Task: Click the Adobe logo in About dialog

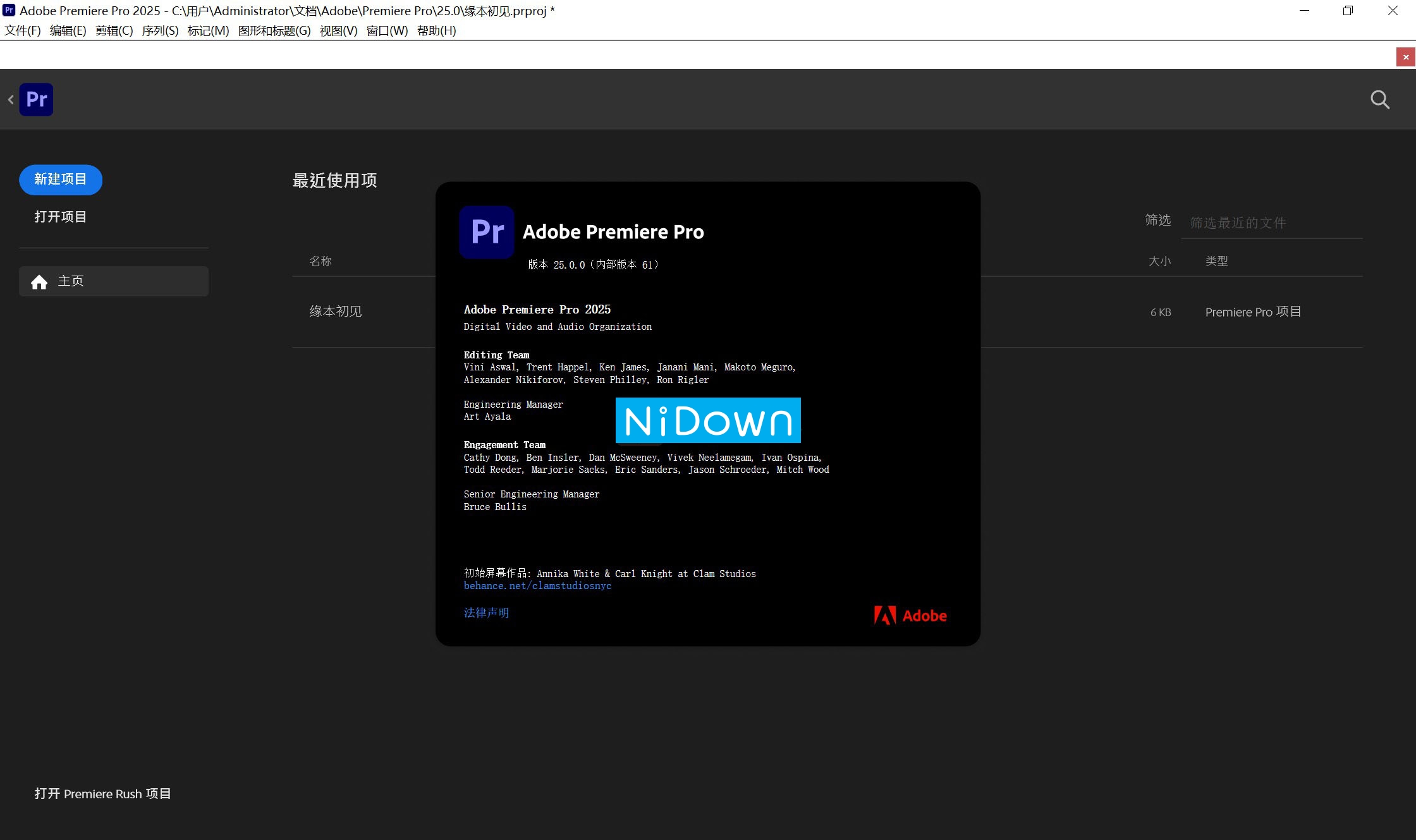Action: pyautogui.click(x=910, y=615)
